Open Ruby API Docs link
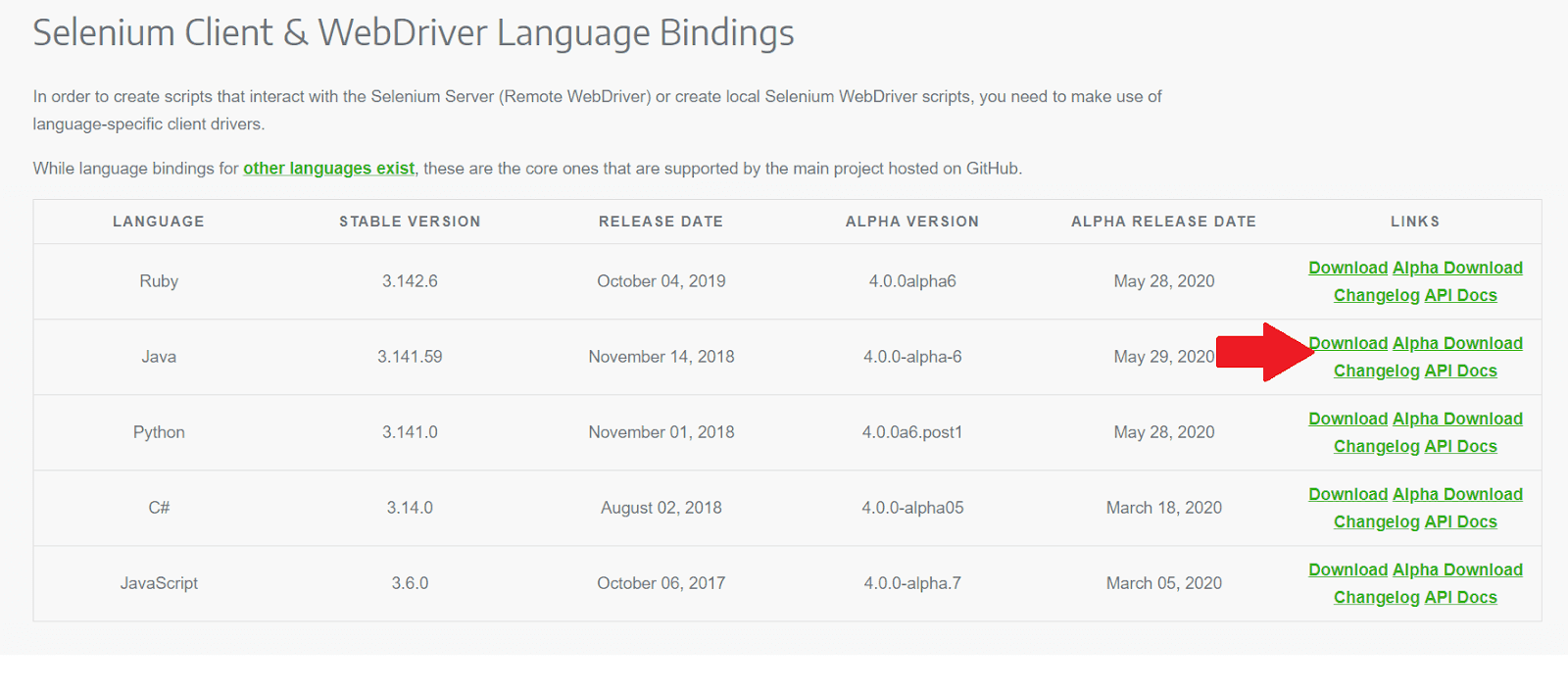Viewport: 1568px width, 692px height. [1460, 296]
